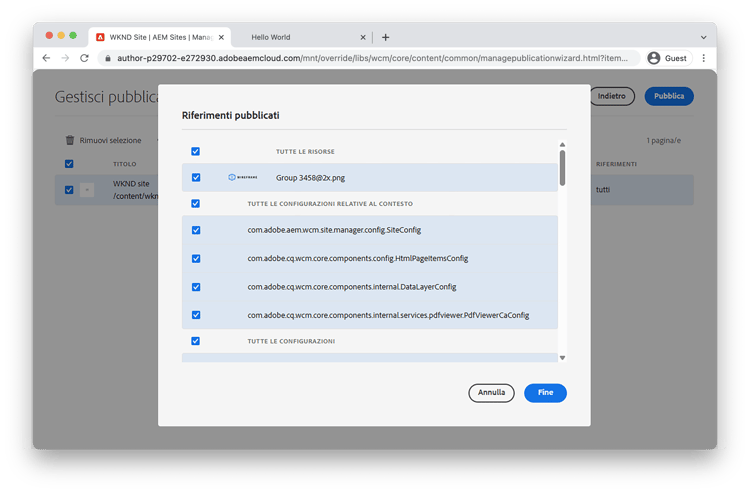
Task: Click the Fine button
Action: point(545,393)
